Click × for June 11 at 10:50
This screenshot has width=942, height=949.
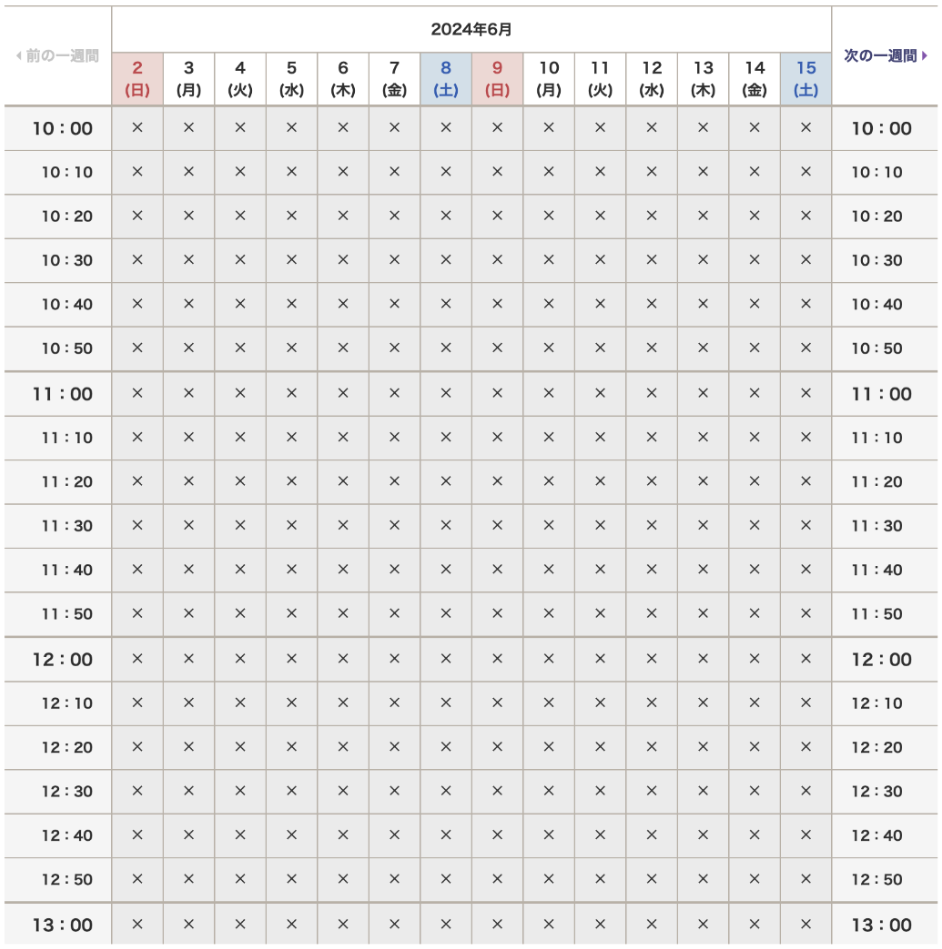coord(600,349)
